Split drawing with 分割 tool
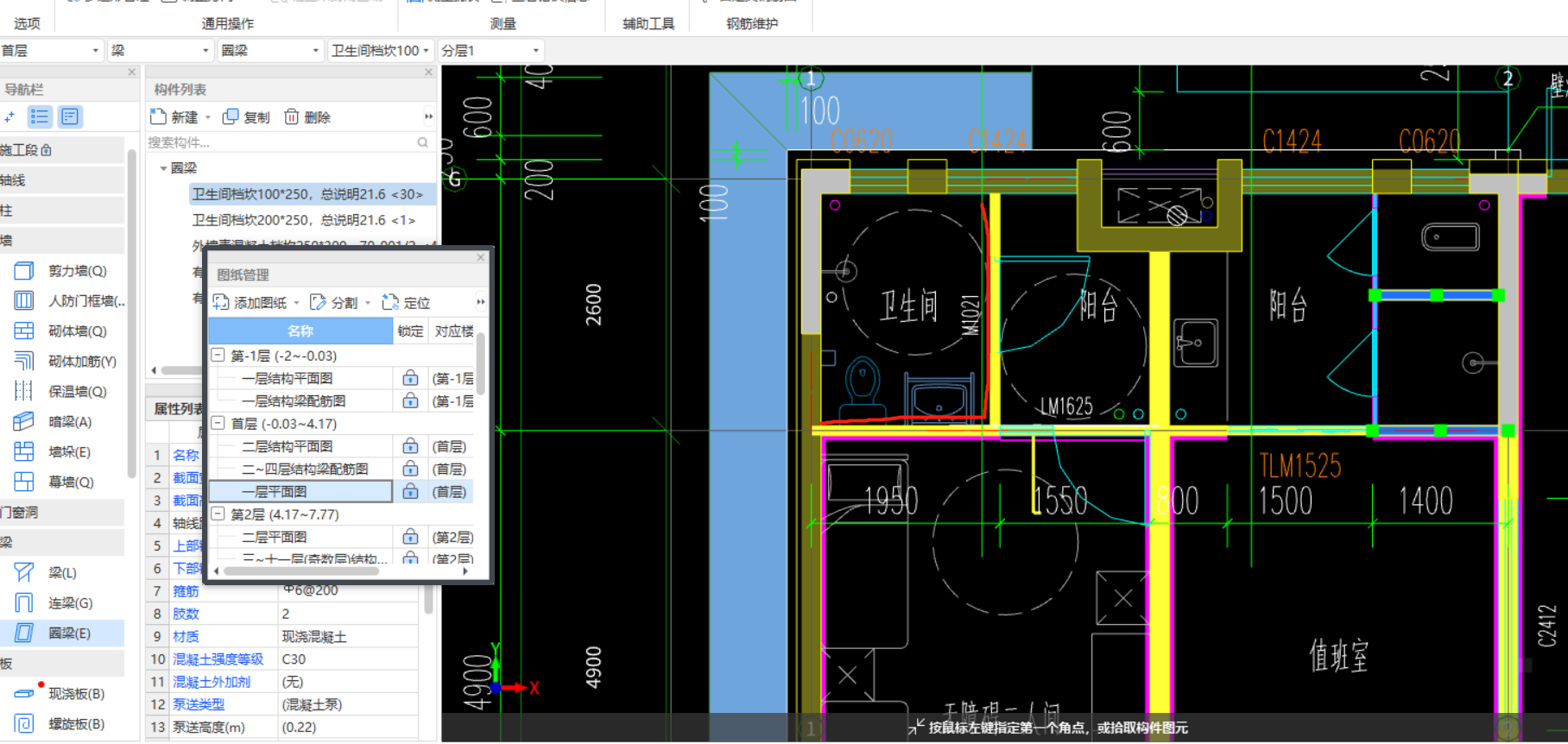1568x744 pixels. 334,303
